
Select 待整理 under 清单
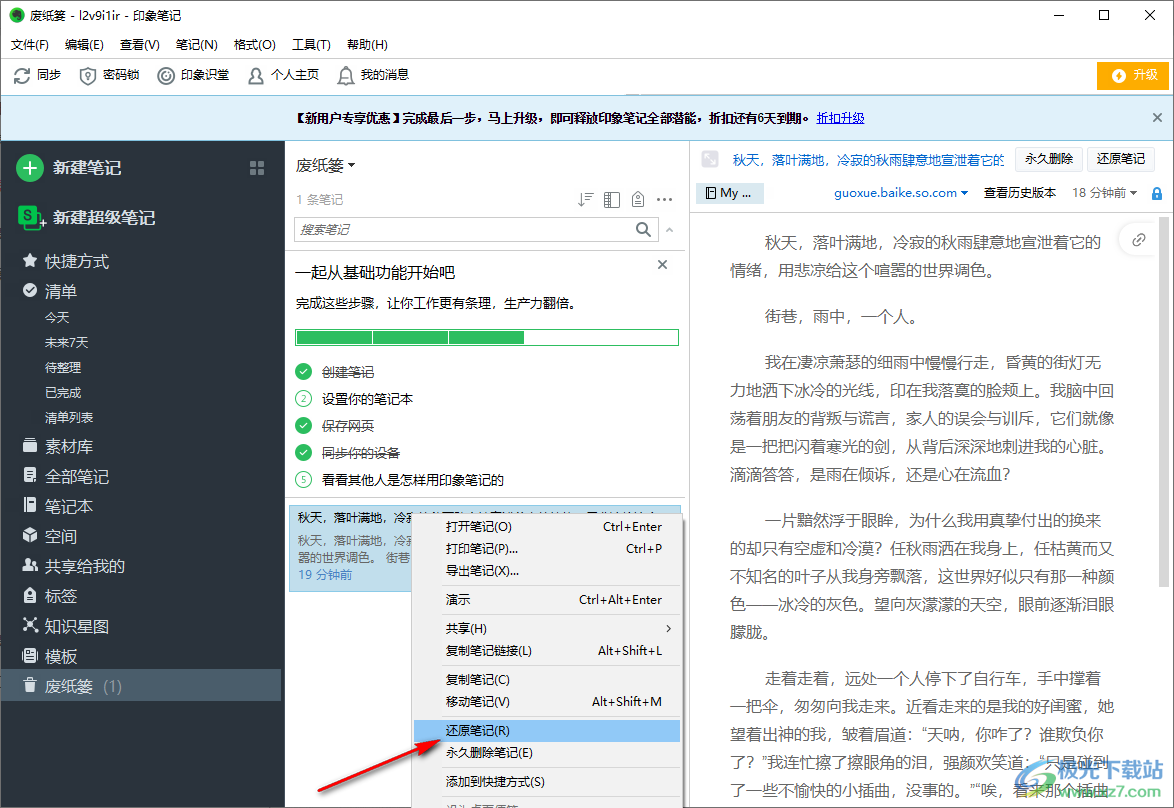[x=63, y=367]
